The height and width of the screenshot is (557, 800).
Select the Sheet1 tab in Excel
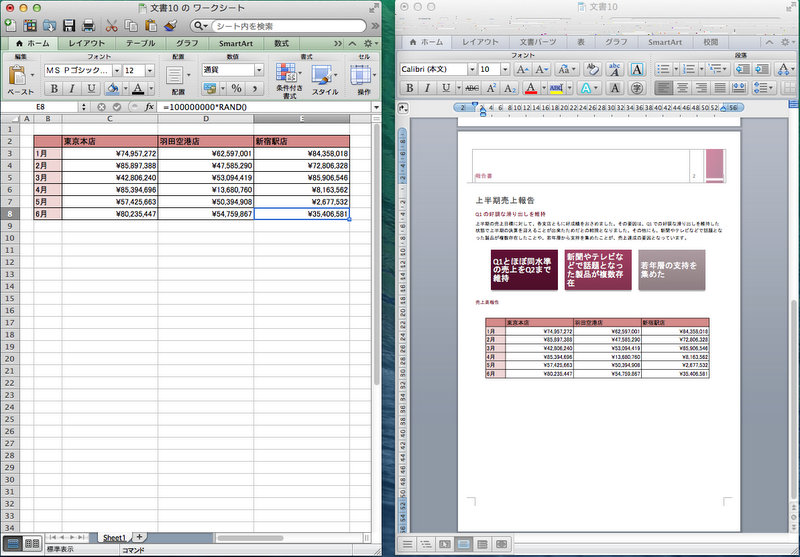[x=114, y=538]
